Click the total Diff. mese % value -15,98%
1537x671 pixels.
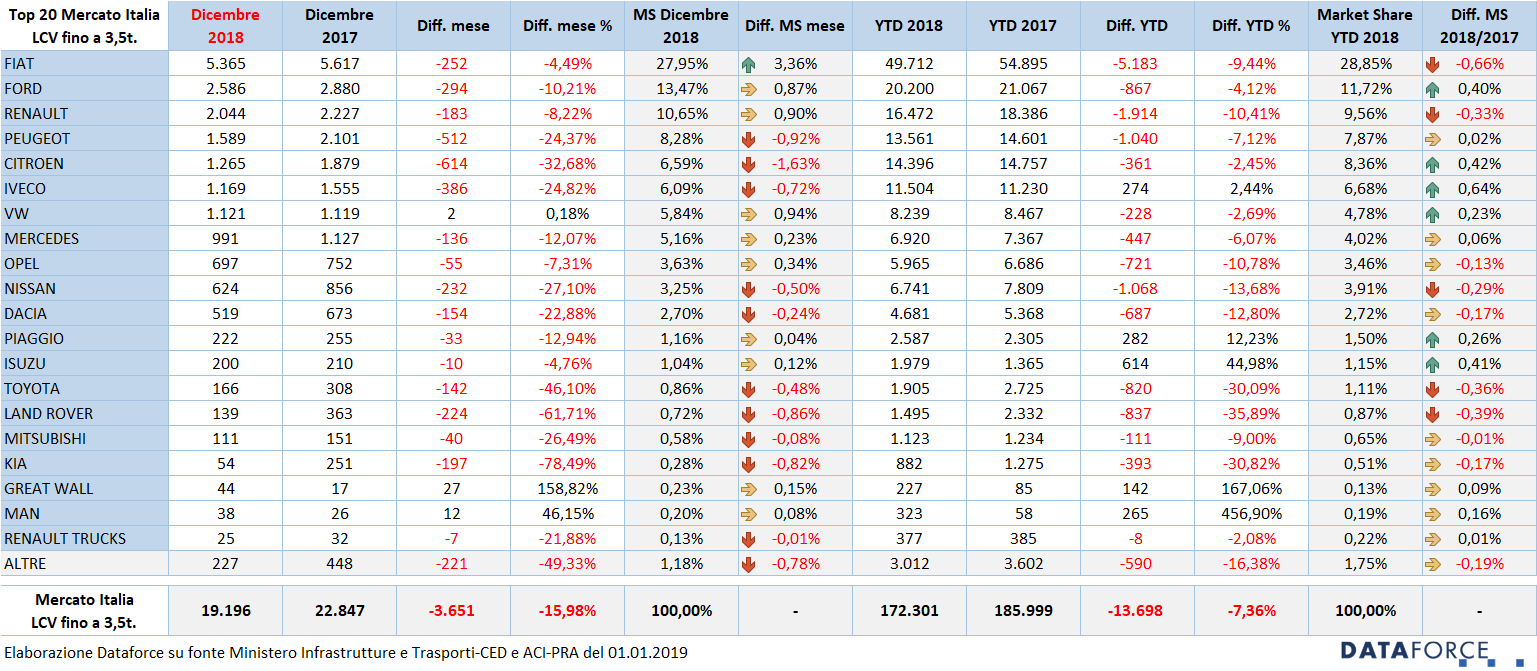click(x=567, y=610)
